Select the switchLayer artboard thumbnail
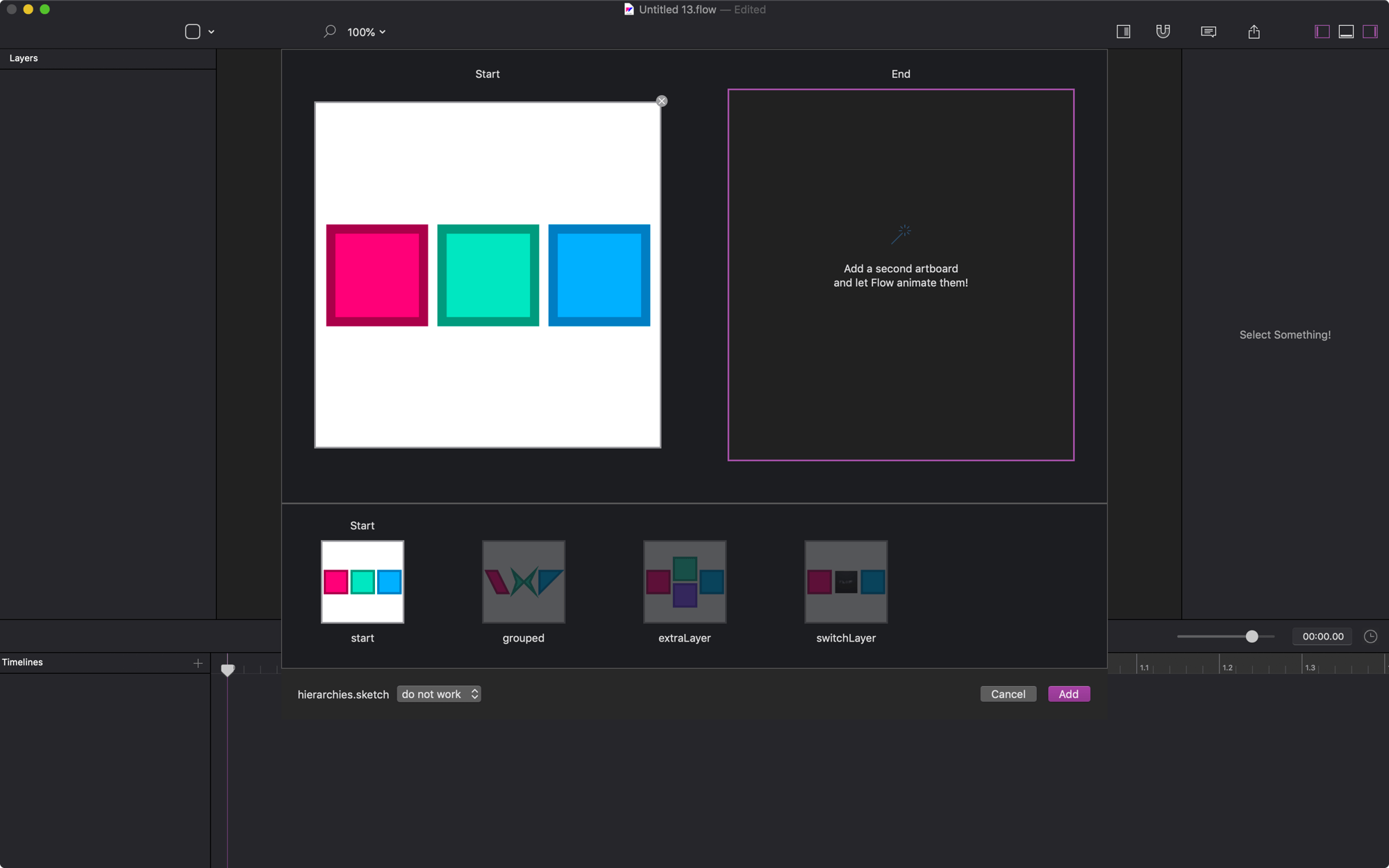This screenshot has height=868, width=1389. pyautogui.click(x=846, y=582)
